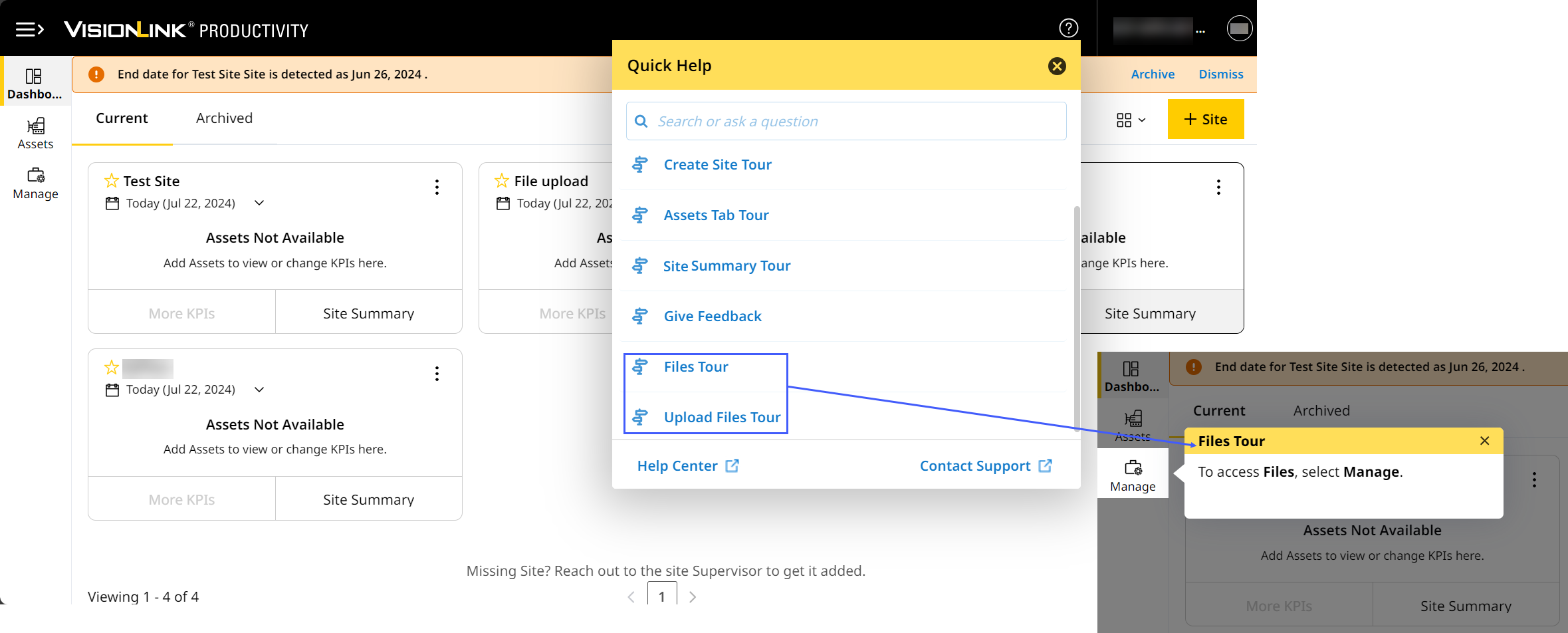Favorite Test Site with star icon
The width and height of the screenshot is (1568, 633).
[x=112, y=181]
